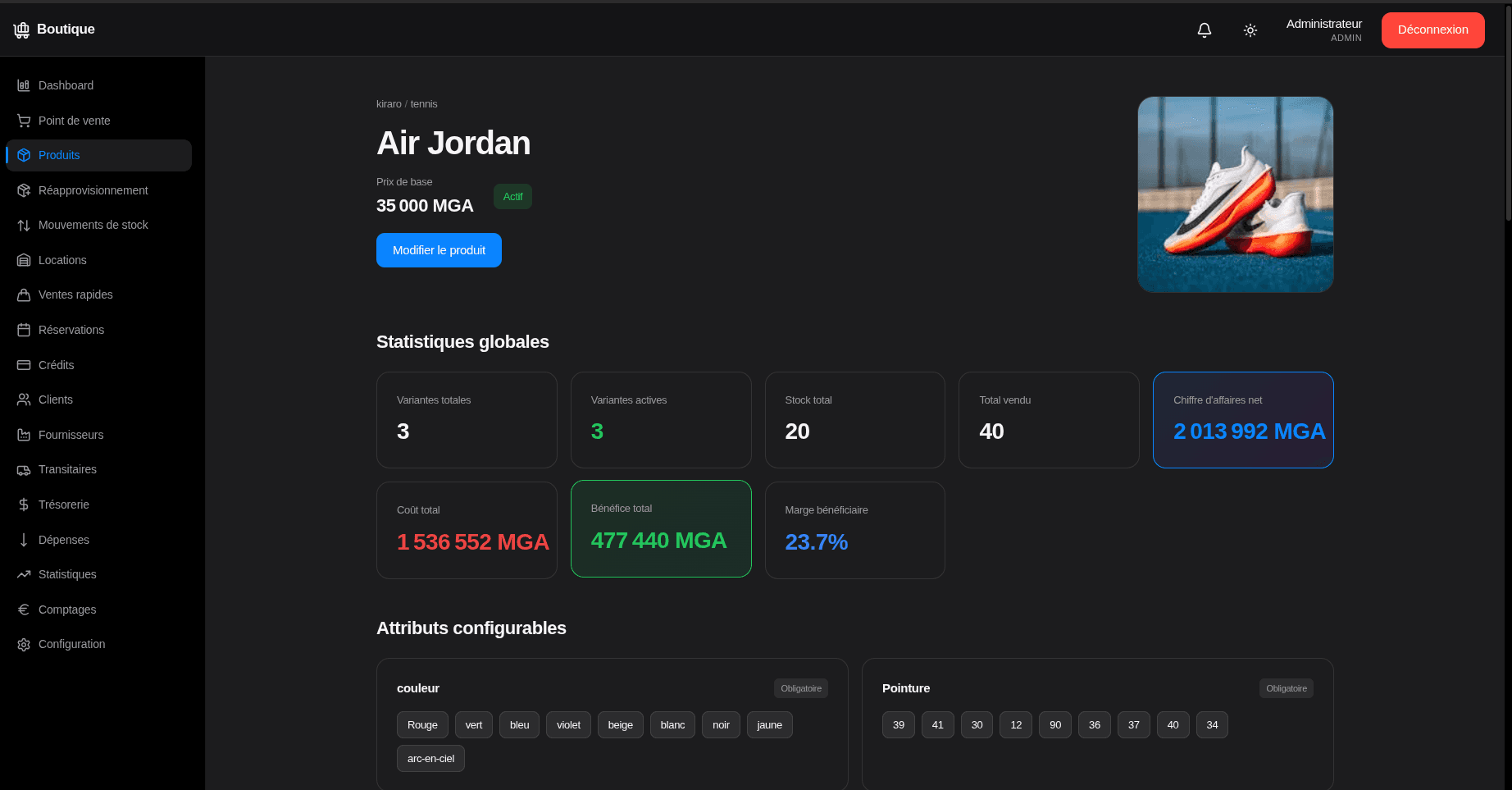
Task: Click the Transitaires truck icon
Action: click(24, 469)
